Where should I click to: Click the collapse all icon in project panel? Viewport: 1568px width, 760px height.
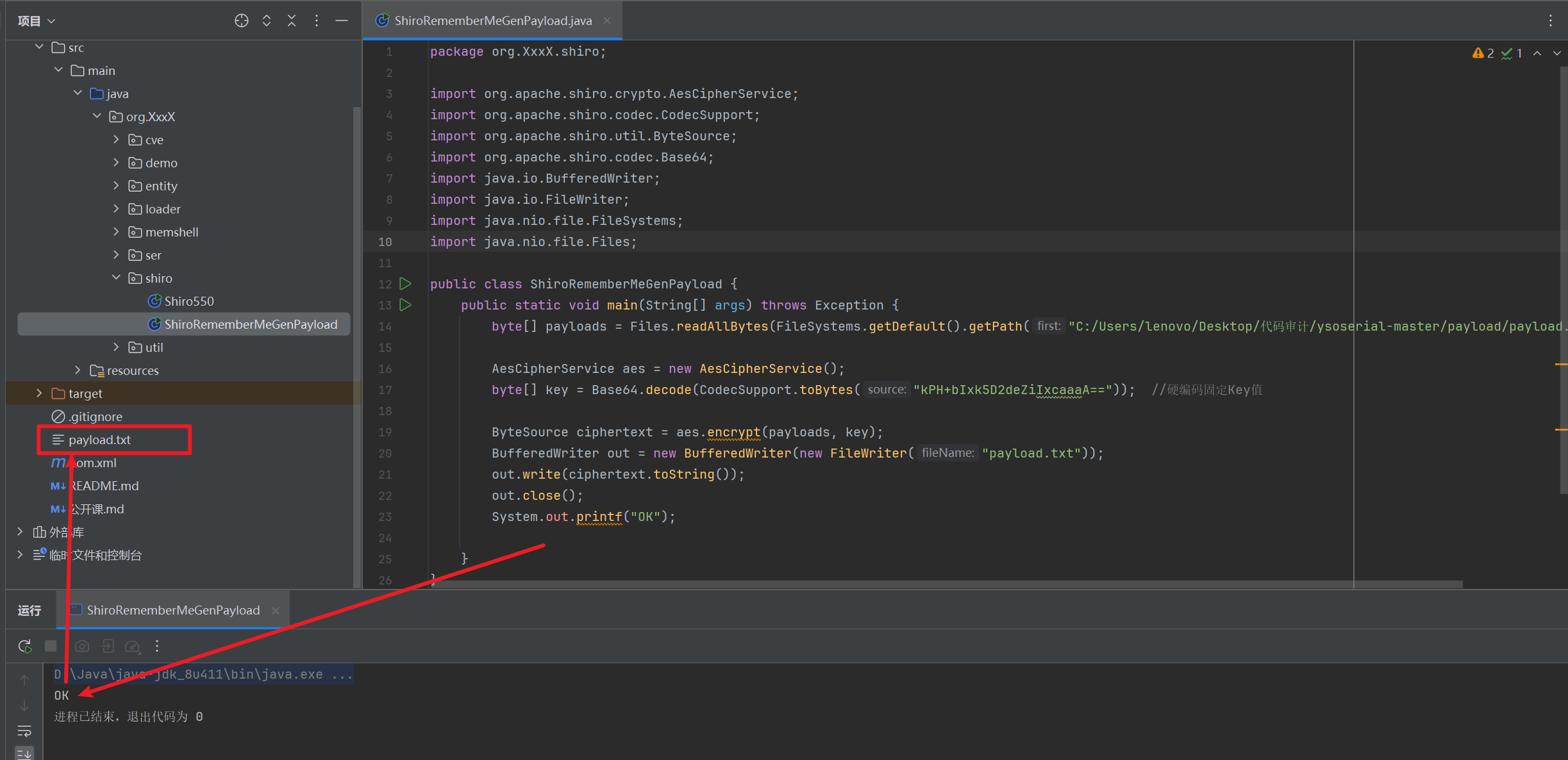click(292, 21)
